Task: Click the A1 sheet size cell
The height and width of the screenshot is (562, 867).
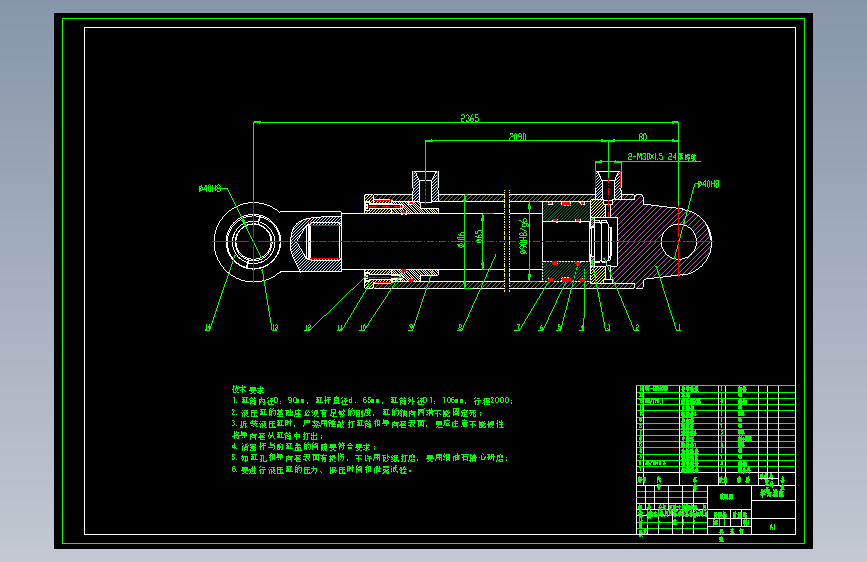Action: pos(772,527)
